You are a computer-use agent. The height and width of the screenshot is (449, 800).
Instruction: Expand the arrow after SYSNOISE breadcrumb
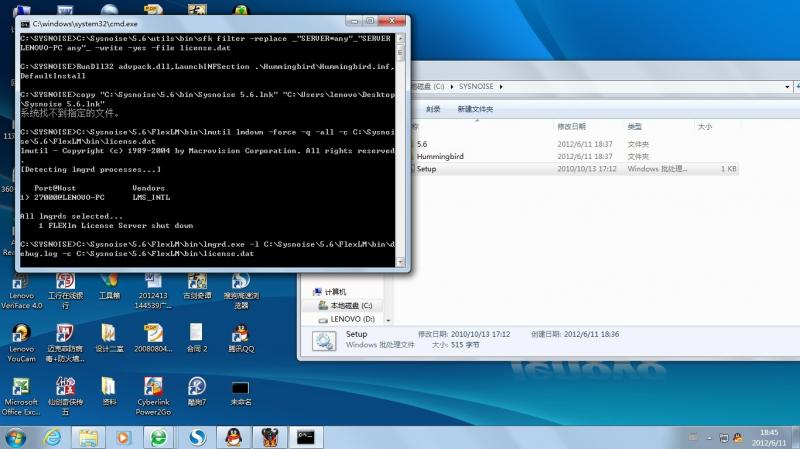tap(501, 87)
